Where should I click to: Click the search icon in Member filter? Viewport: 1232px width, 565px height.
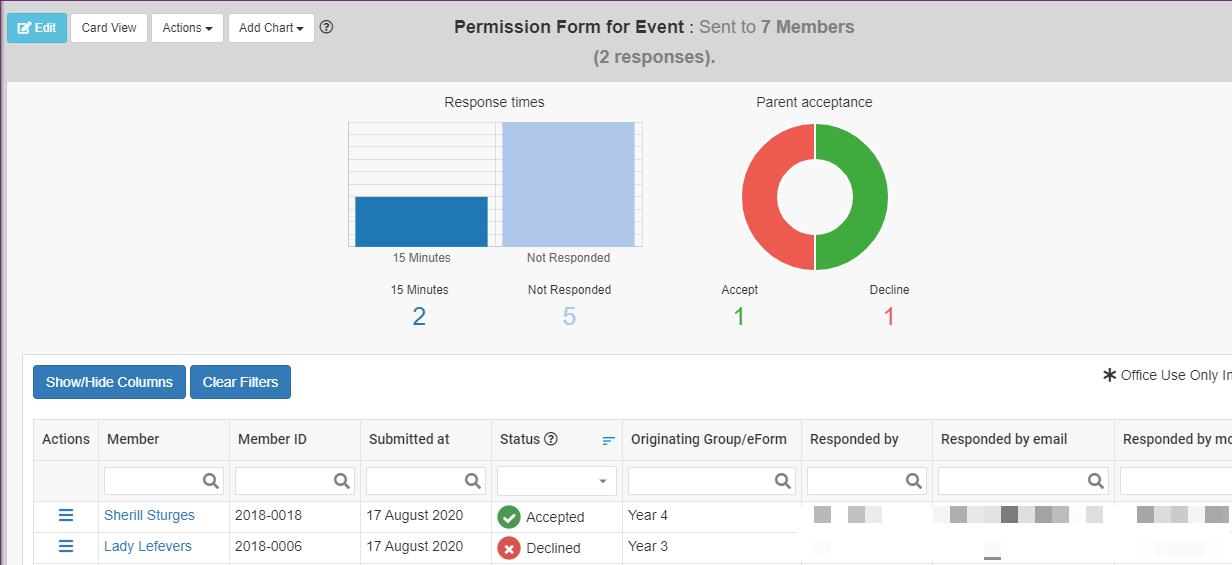pos(211,481)
